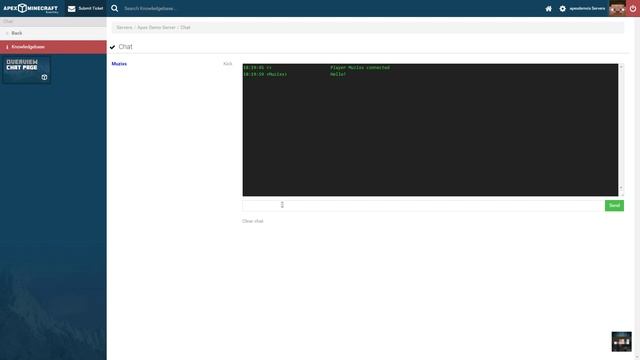Click the Chat page heading

click(x=125, y=47)
